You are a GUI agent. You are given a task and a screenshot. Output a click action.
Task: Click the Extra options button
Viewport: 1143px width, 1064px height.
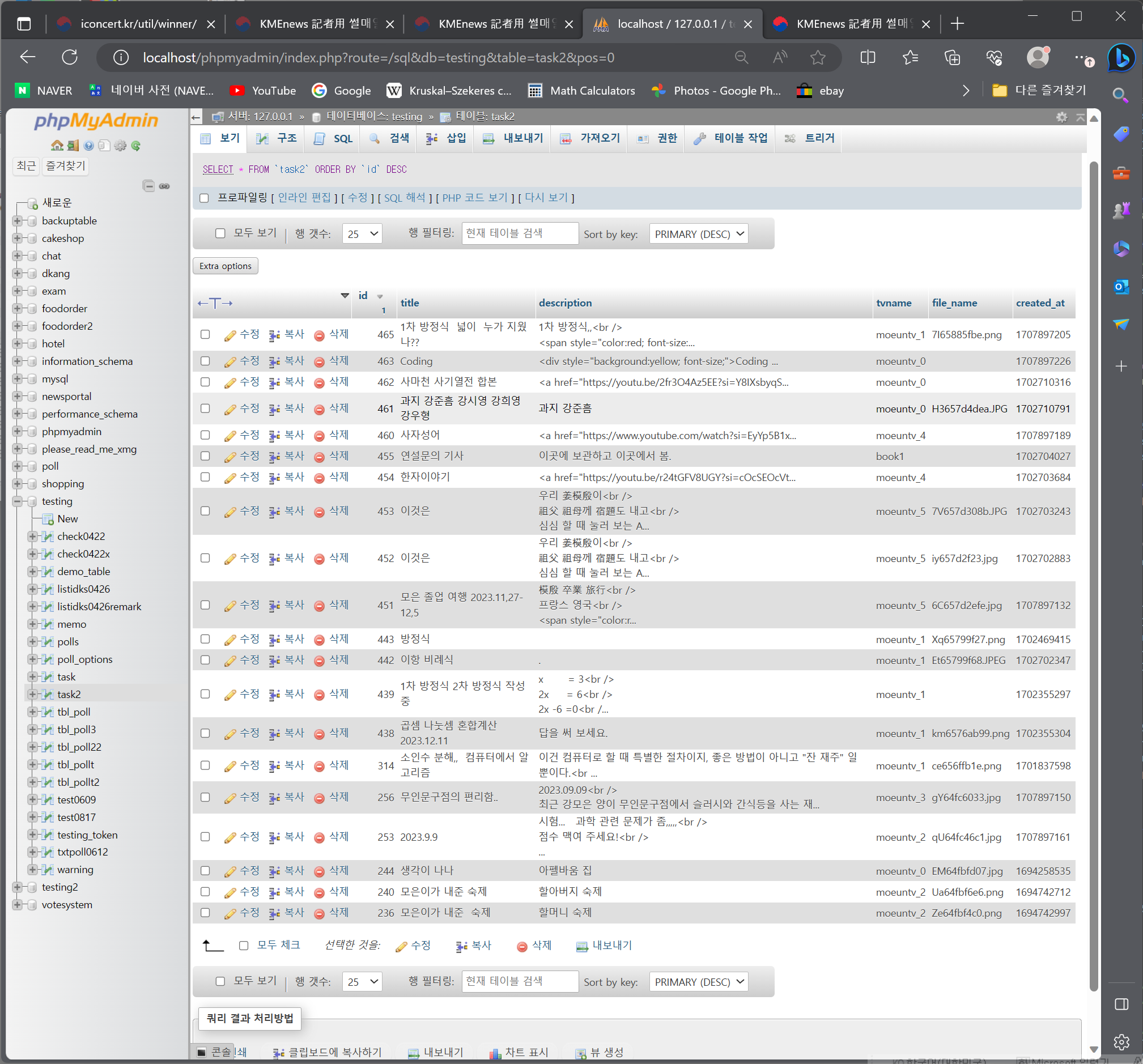point(226,266)
